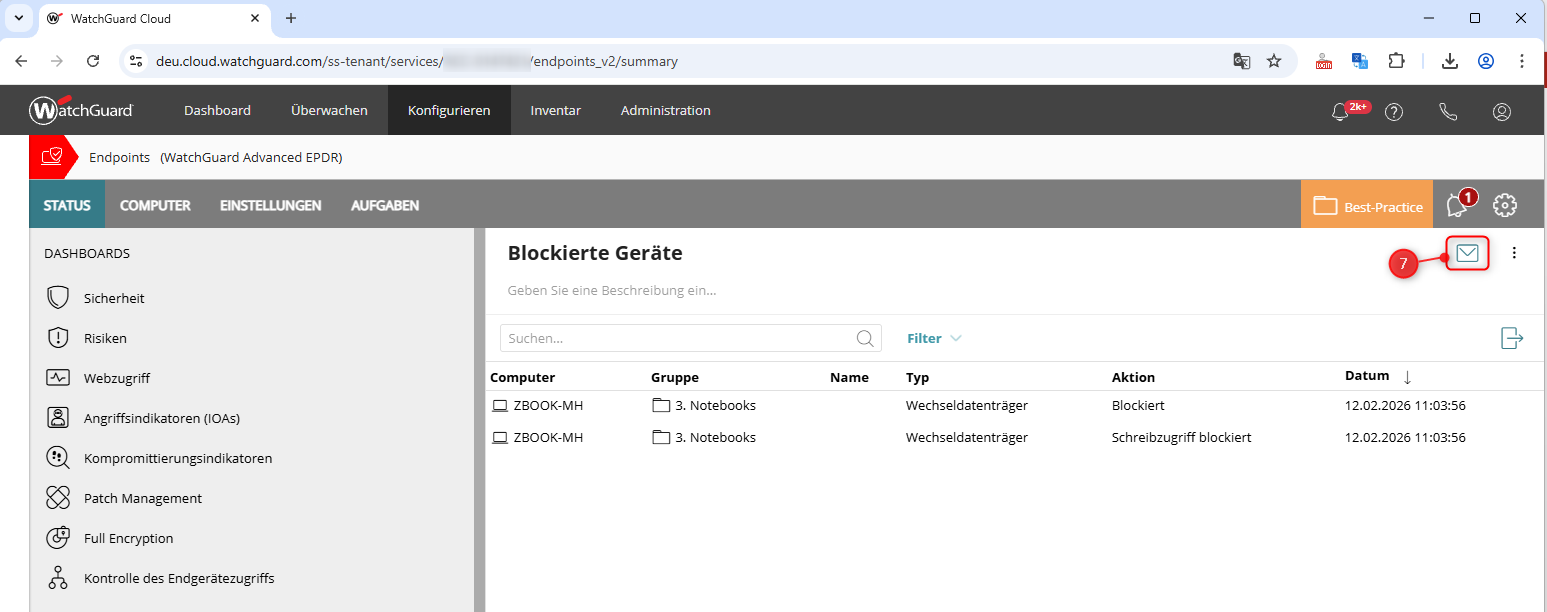
Task: Open the settings gear in Endpoints bar
Action: point(1504,206)
